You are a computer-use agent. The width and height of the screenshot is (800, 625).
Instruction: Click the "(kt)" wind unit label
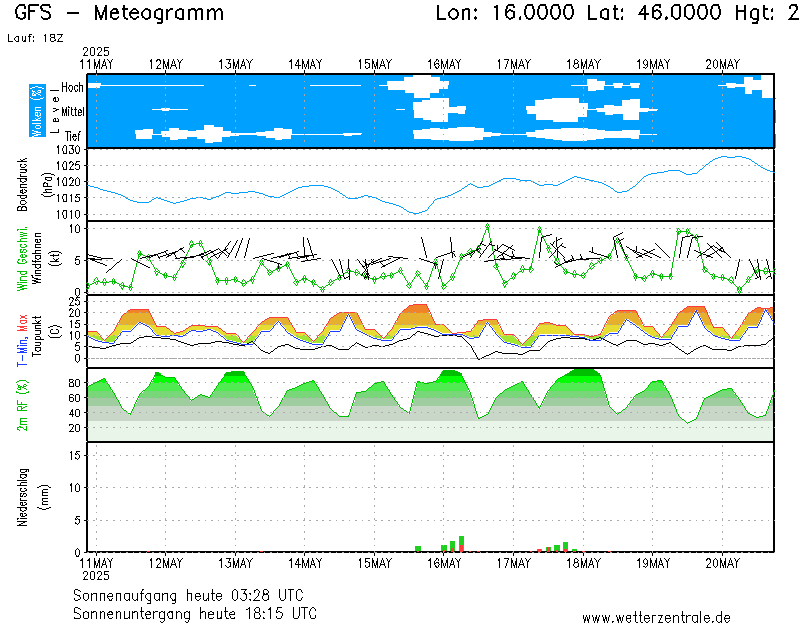point(56,258)
